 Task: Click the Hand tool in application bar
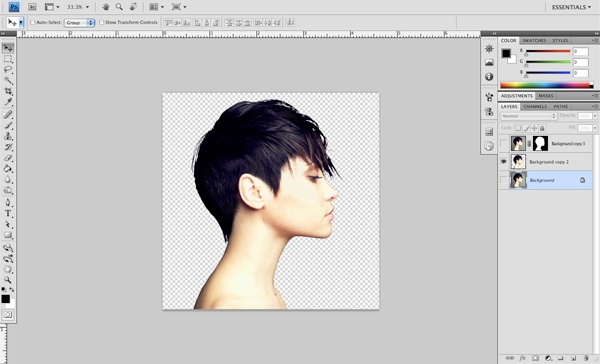pyautogui.click(x=106, y=7)
